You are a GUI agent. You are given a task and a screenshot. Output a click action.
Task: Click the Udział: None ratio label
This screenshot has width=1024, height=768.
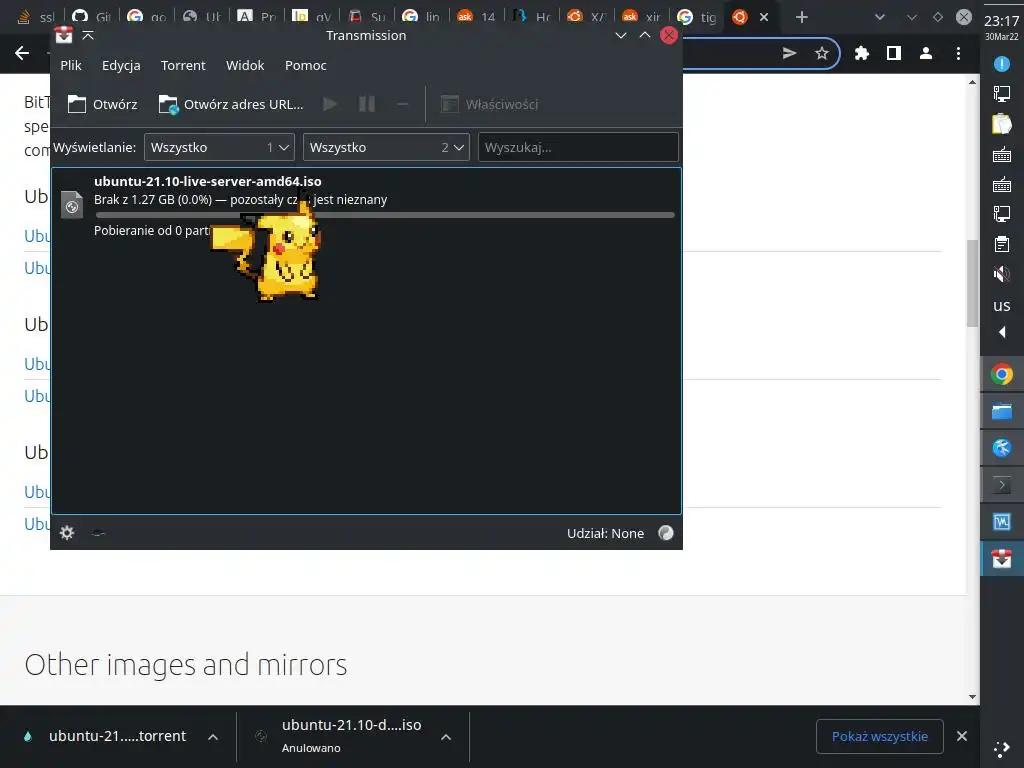(605, 534)
